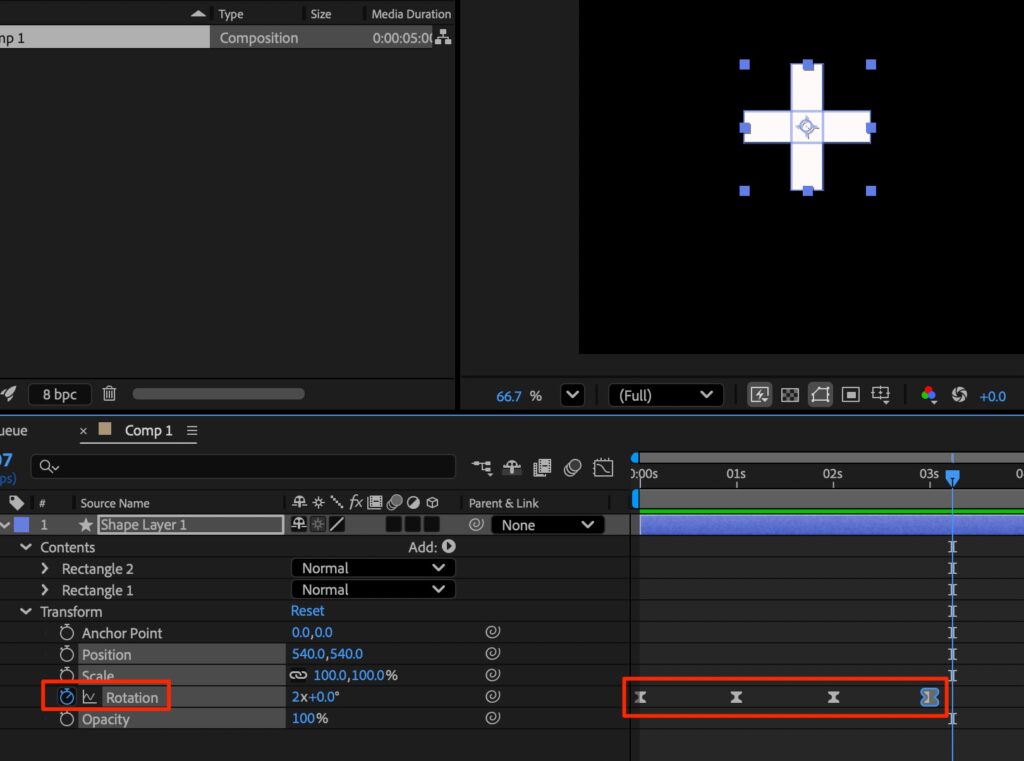Click the show channel RGB icon
Image resolution: width=1024 pixels, height=761 pixels.
pos(928,395)
